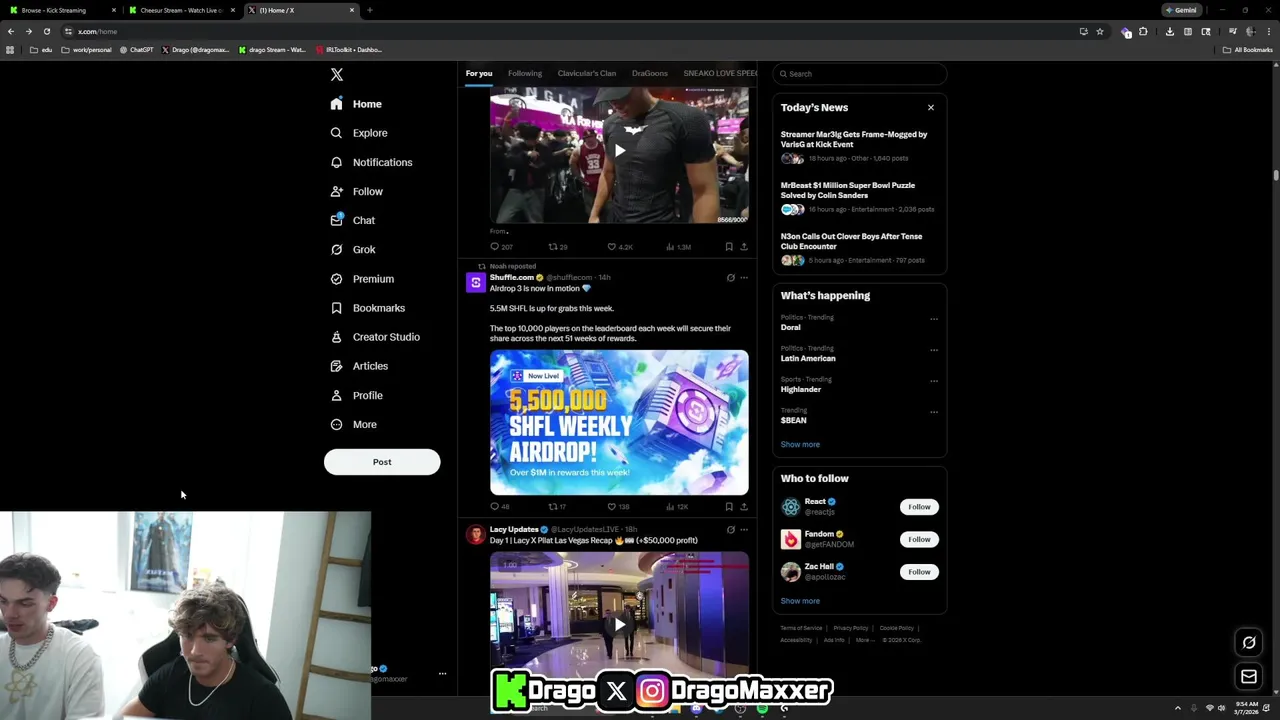
Task: Switch to the For you tab
Action: point(479,73)
